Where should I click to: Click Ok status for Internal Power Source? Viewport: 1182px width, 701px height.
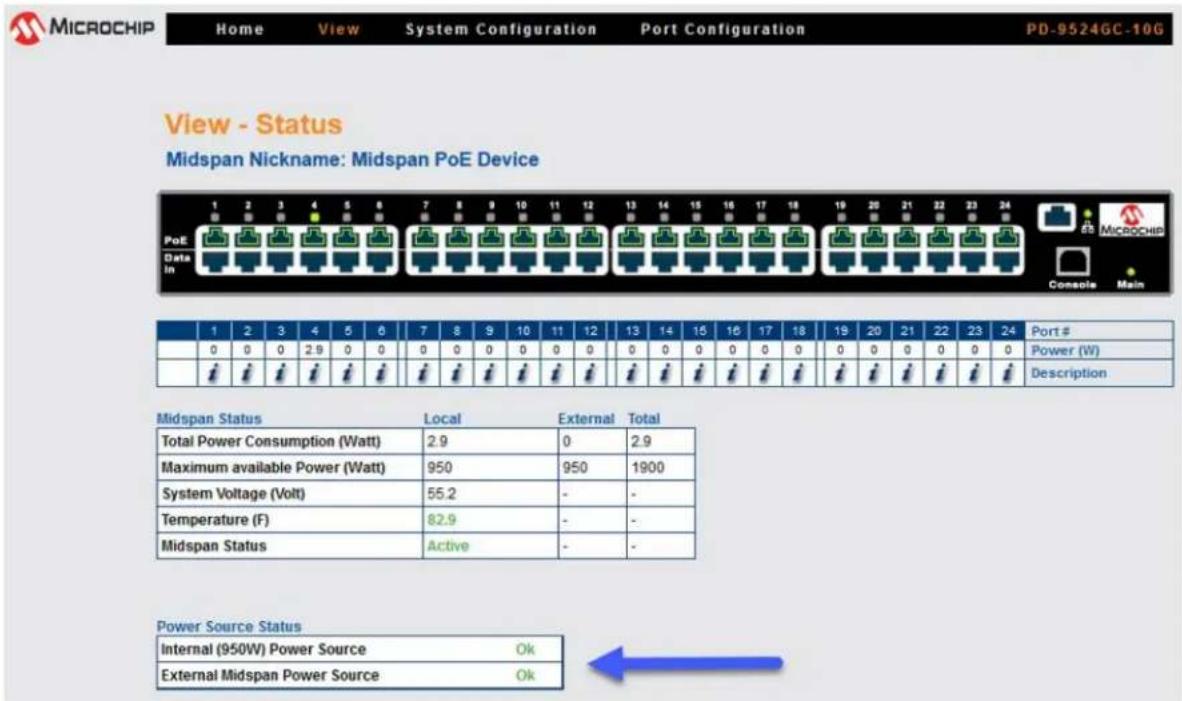[525, 649]
